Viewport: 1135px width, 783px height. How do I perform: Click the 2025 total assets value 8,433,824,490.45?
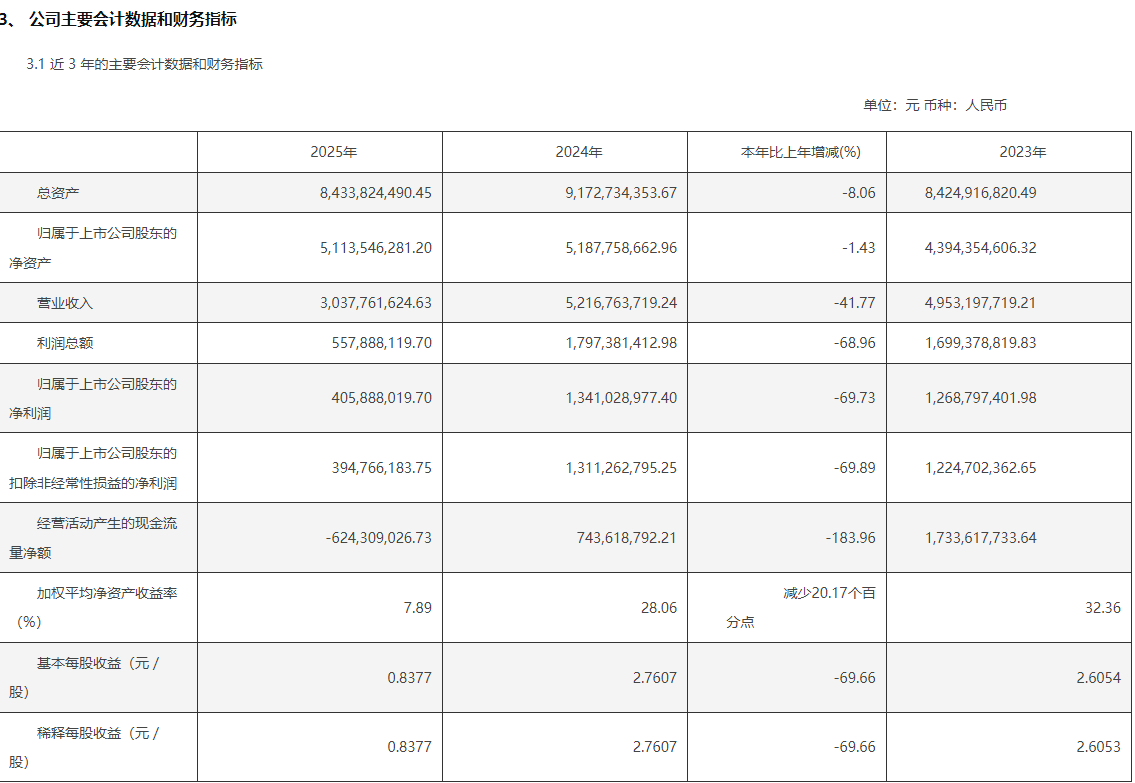point(376,193)
